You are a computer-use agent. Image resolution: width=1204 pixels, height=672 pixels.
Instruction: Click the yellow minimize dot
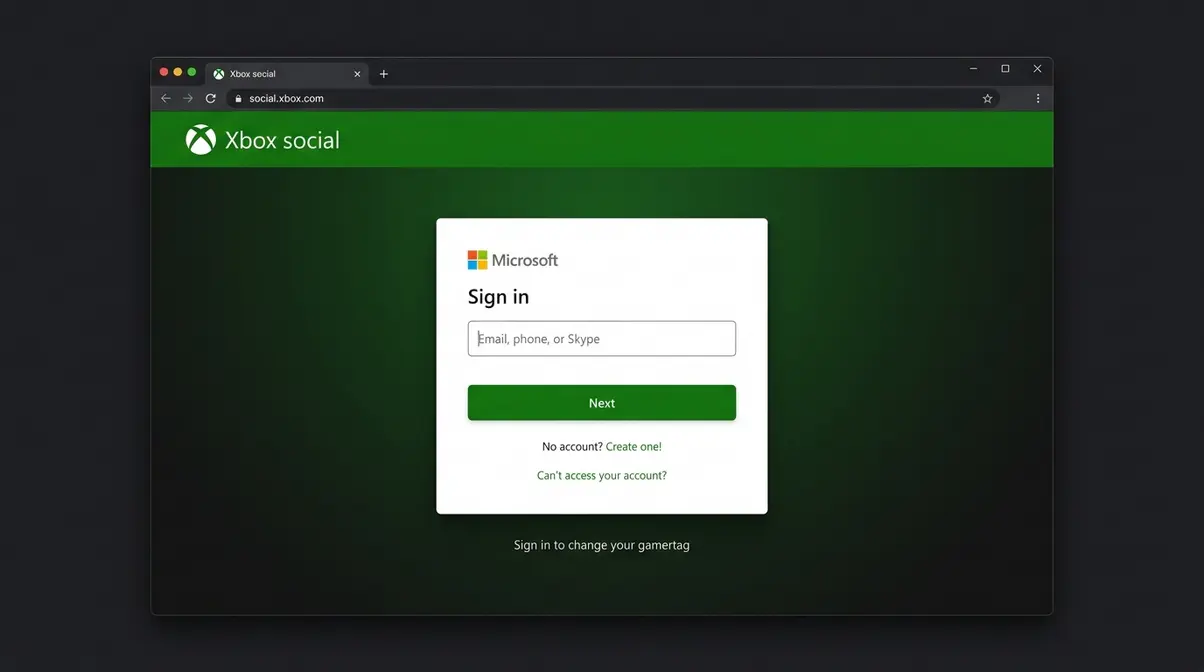tap(178, 72)
